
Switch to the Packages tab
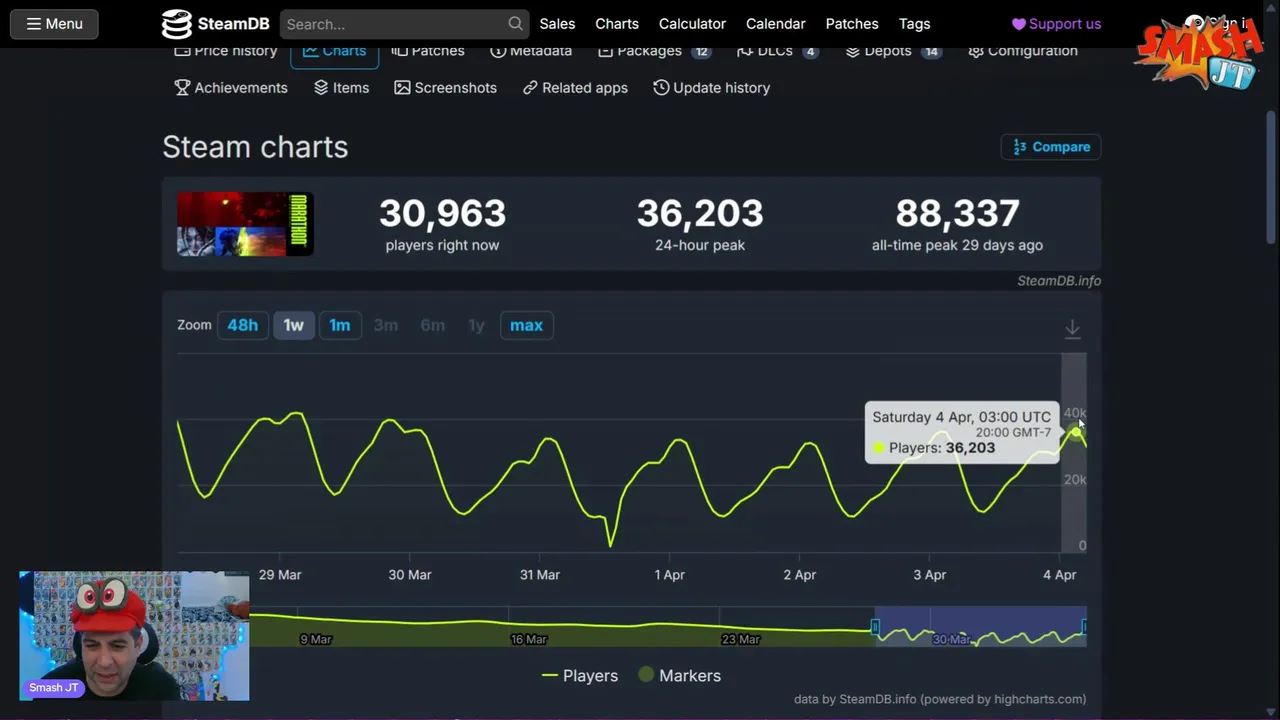pyautogui.click(x=654, y=53)
